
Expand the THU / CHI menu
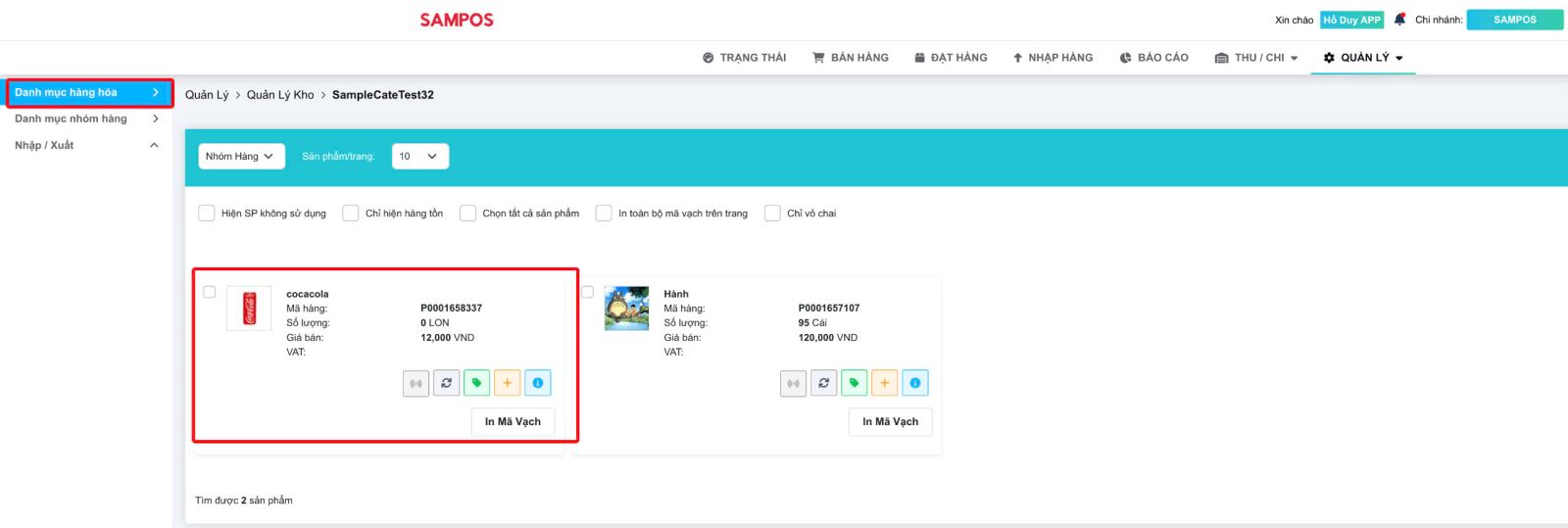pyautogui.click(x=1256, y=58)
